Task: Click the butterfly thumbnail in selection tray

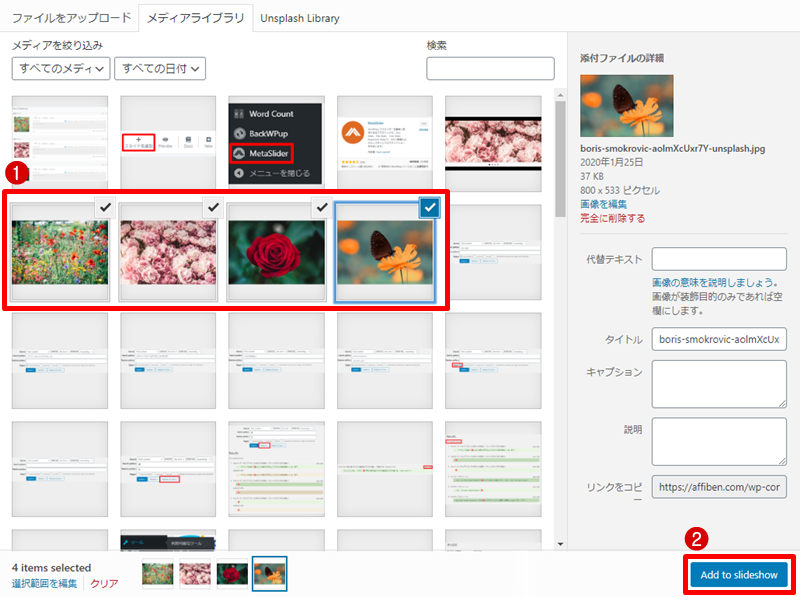Action: (269, 574)
